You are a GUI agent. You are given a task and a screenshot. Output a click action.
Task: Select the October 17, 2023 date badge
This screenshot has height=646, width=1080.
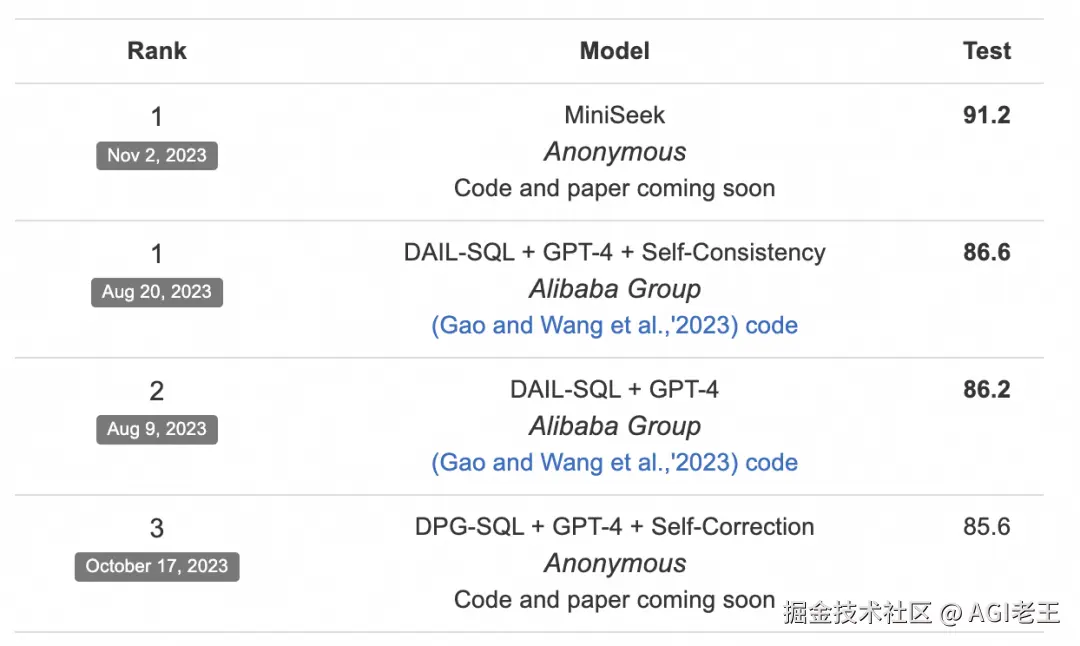[x=157, y=566]
